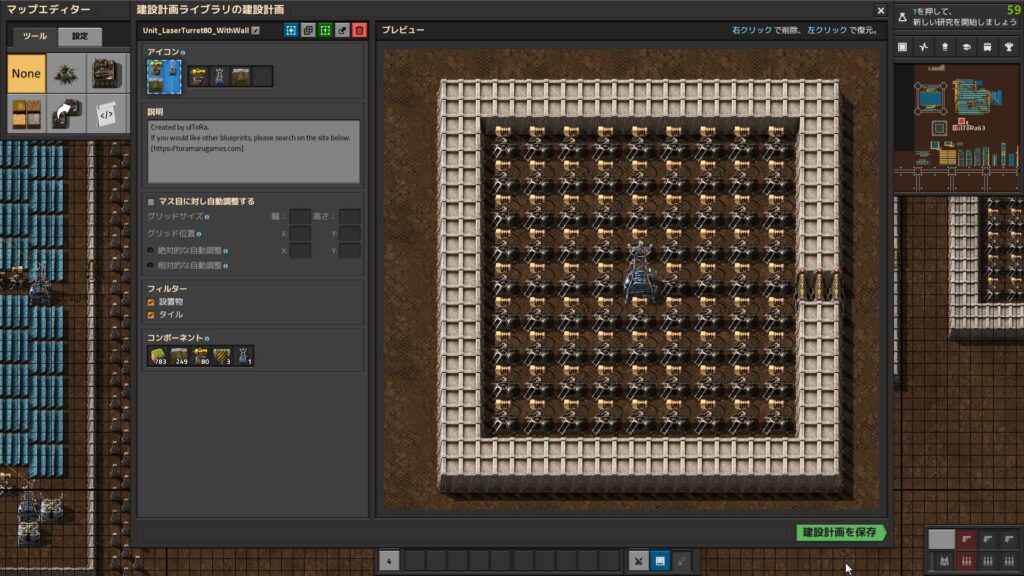
Task: Select 絶対的な自動調整 radio button
Action: tap(151, 251)
